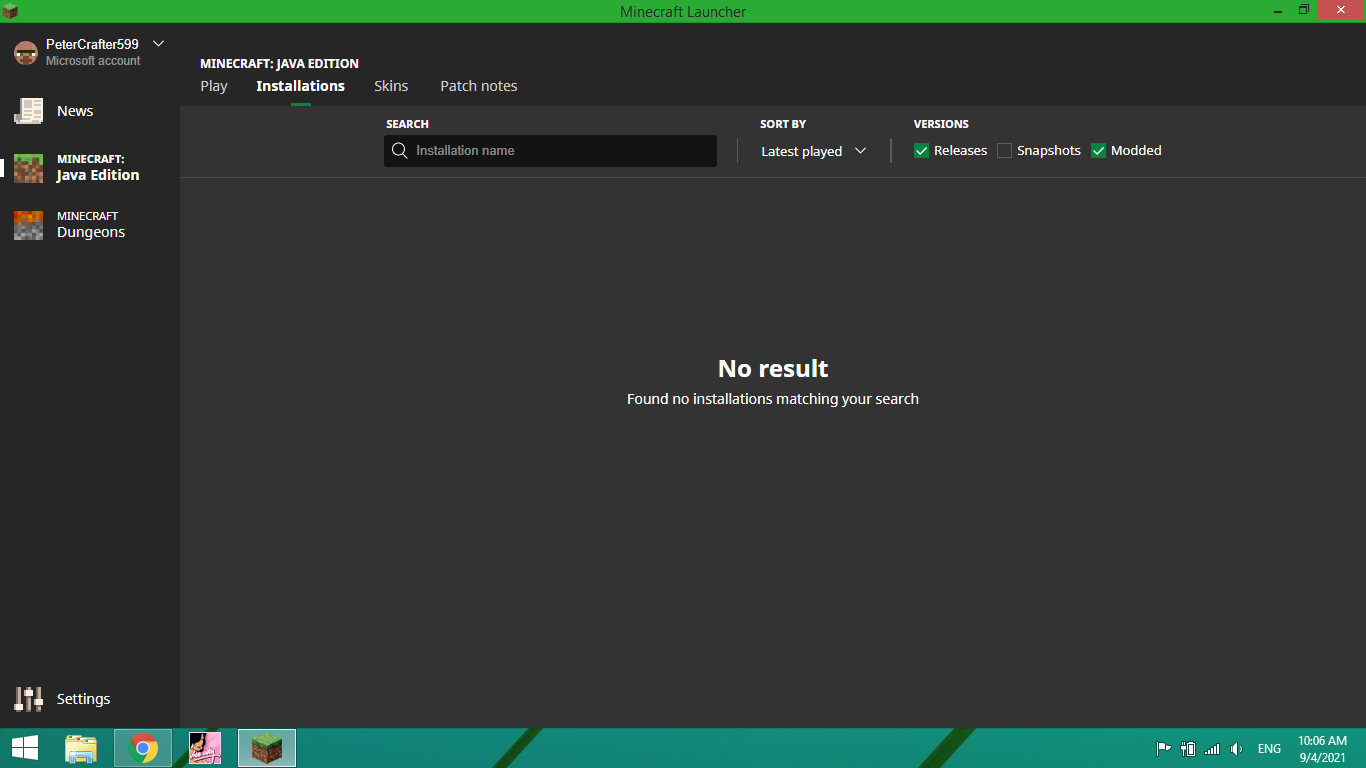
Task: Expand the account menu chevron
Action: tap(158, 43)
